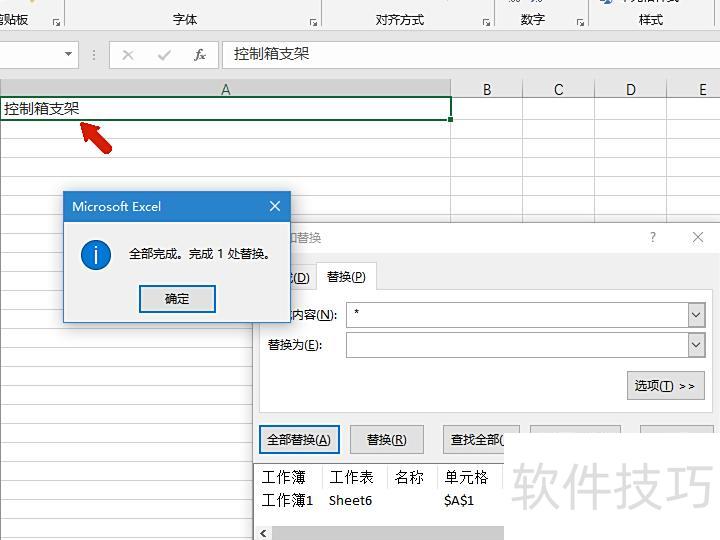This screenshot has height=540, width=720.
Task: Open the 数字 group dialog launcher
Action: tap(580, 21)
